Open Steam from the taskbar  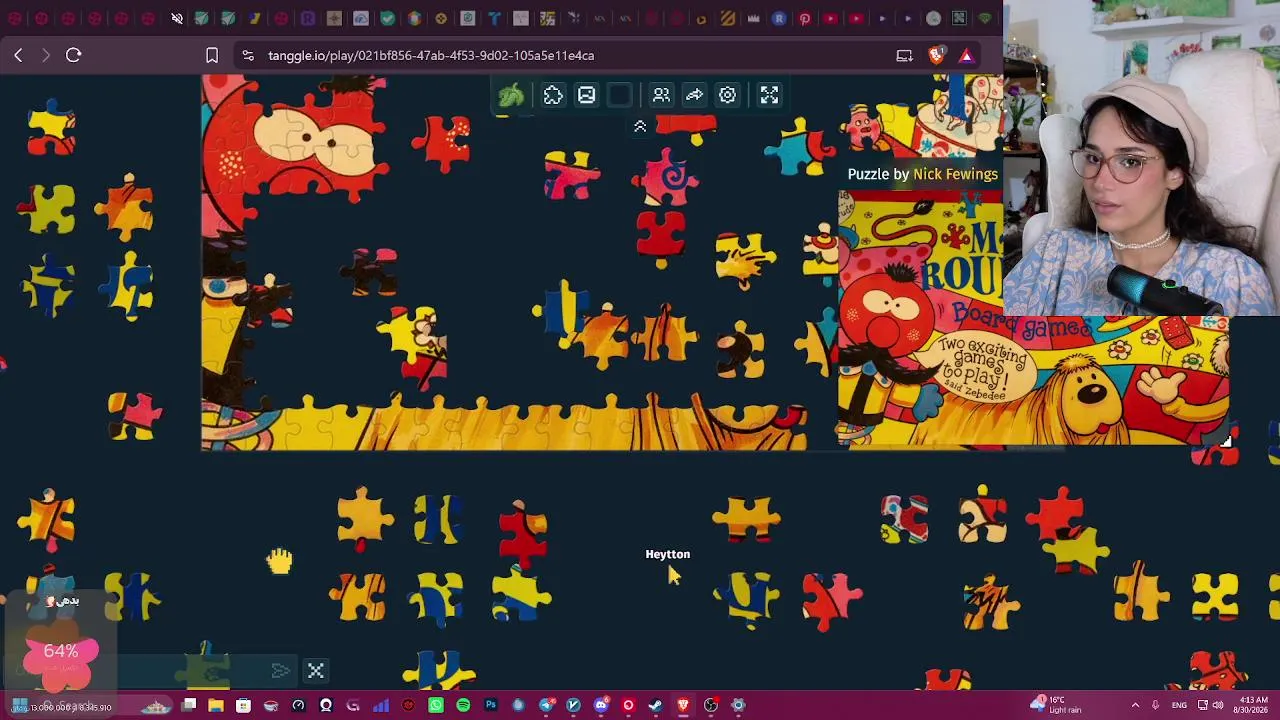click(656, 705)
